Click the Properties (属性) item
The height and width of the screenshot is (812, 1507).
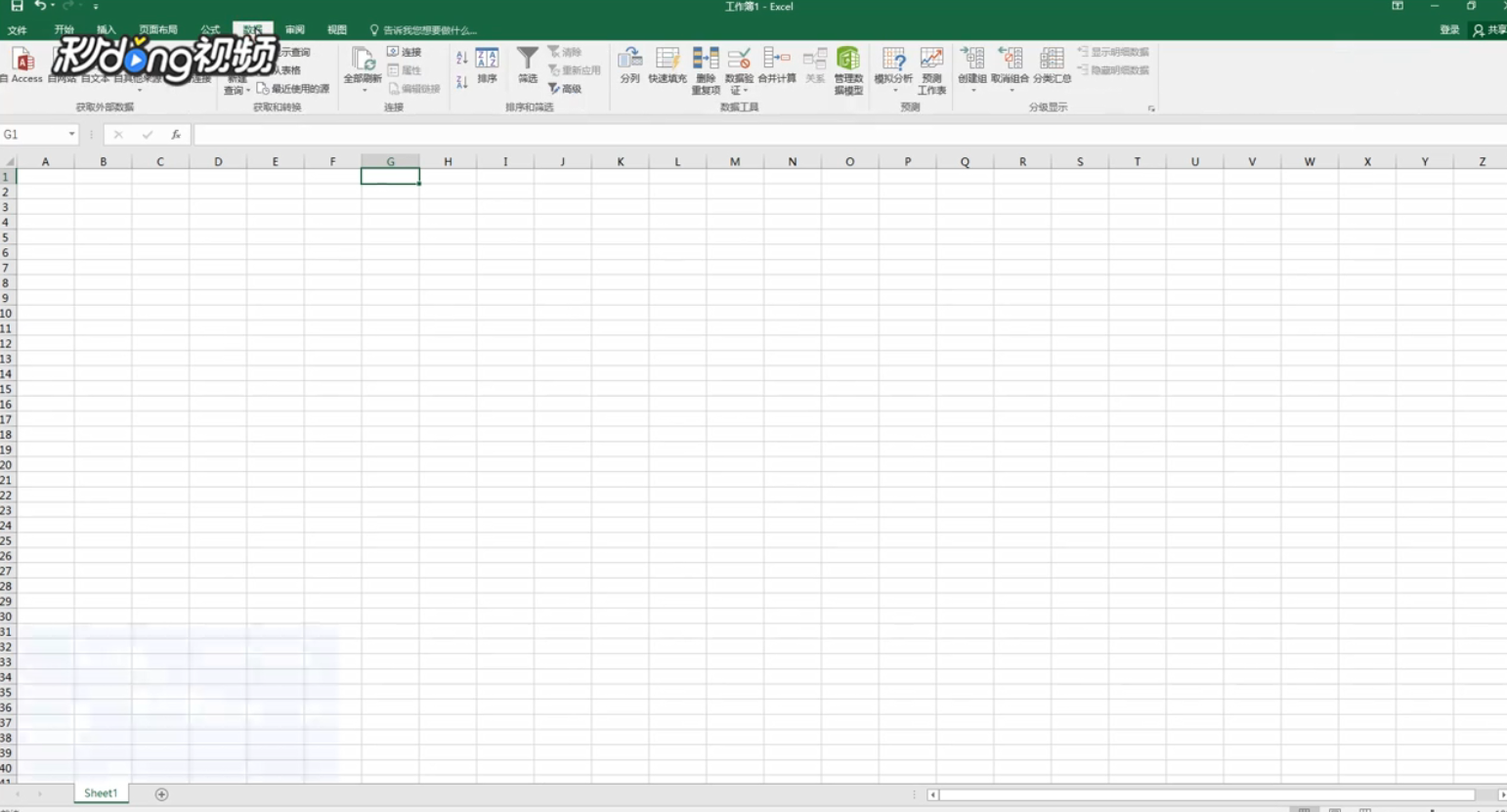[404, 70]
